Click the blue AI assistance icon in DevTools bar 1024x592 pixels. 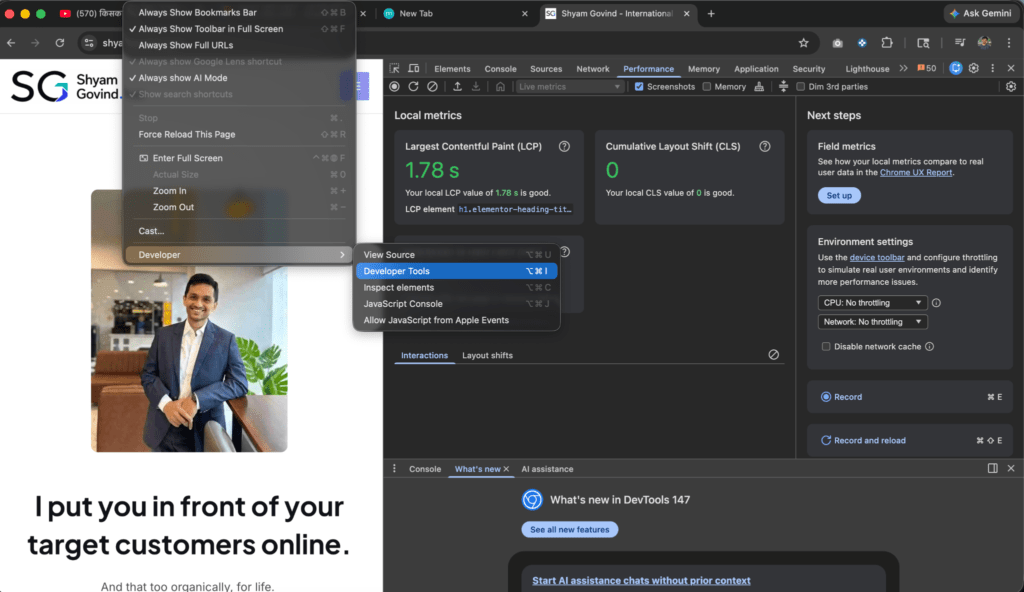click(955, 68)
